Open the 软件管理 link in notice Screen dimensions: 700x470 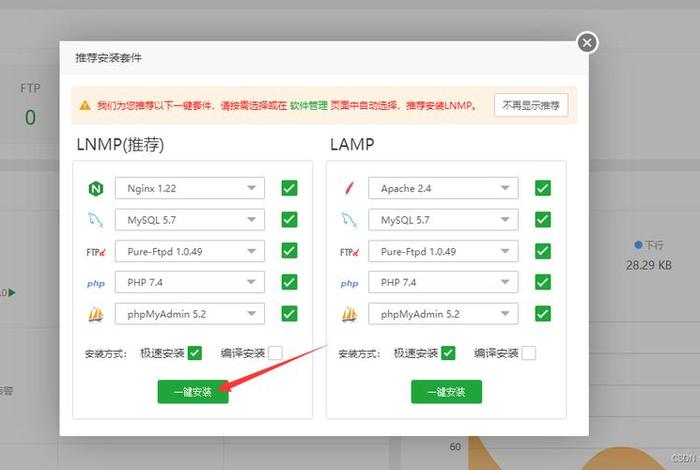click(309, 106)
